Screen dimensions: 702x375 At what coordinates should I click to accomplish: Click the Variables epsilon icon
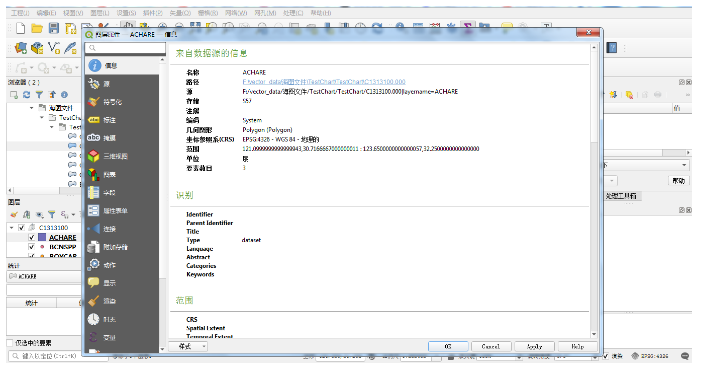[x=94, y=337]
